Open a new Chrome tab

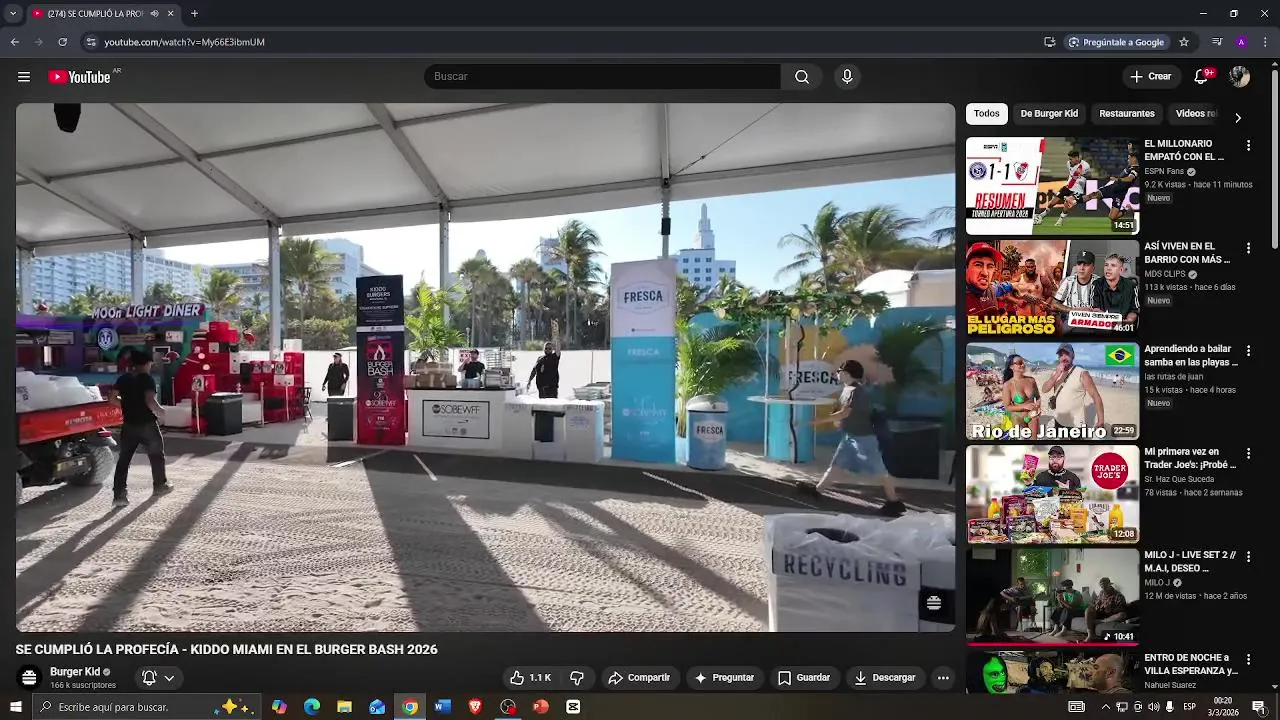194,14
